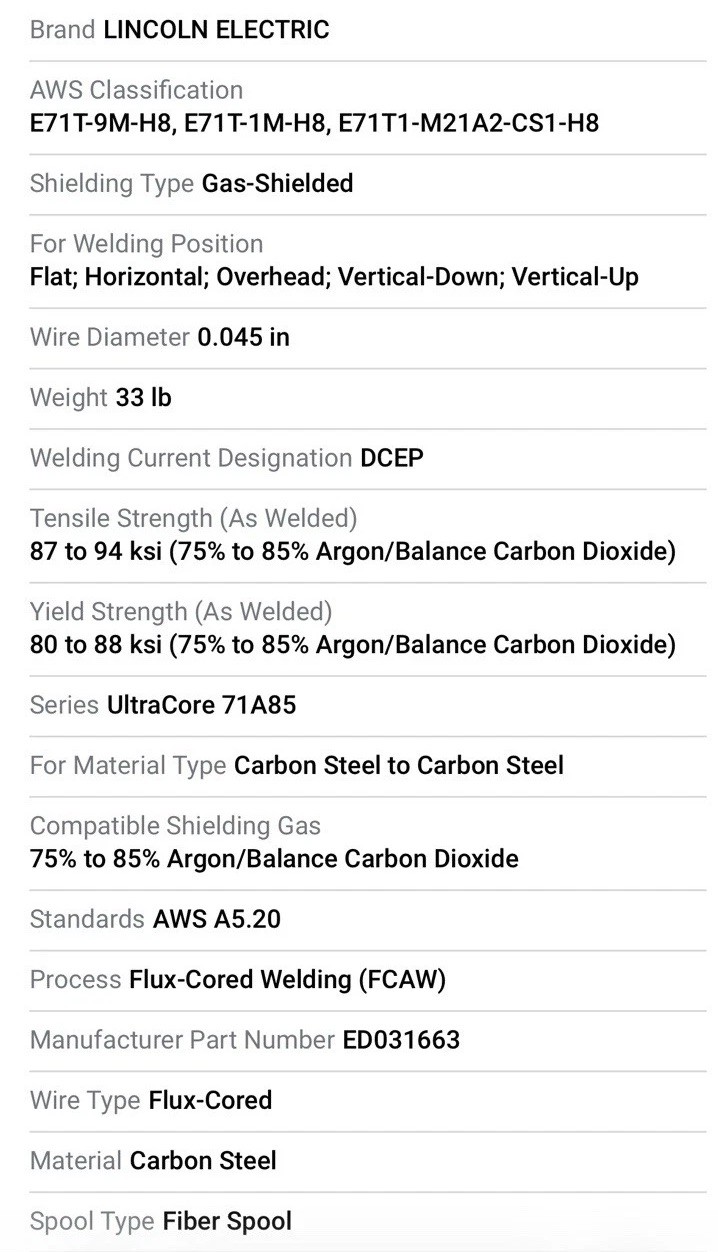Click the Fiber Spool spool type value

tap(227, 1221)
